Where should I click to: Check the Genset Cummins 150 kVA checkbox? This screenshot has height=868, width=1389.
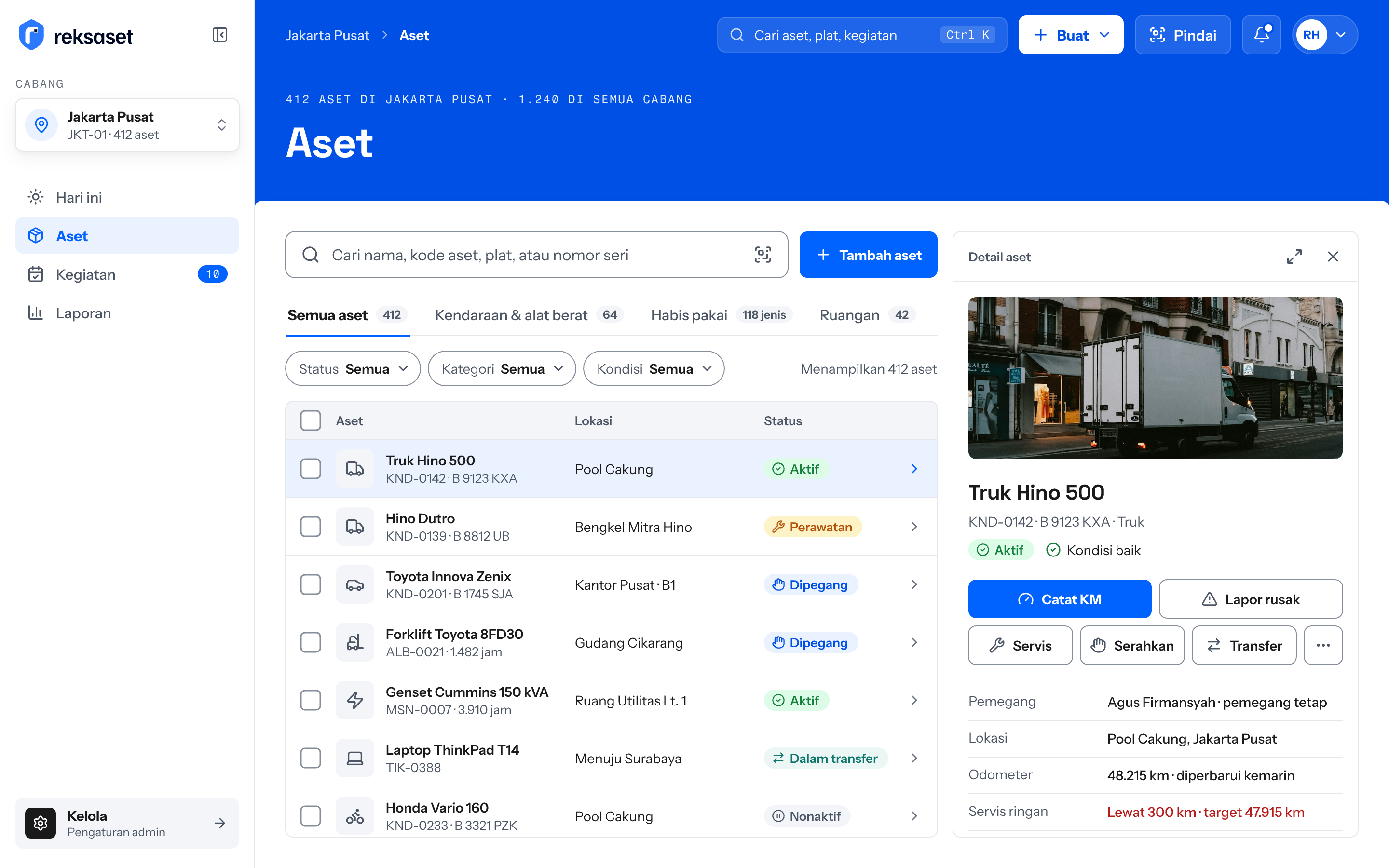pos(311,700)
